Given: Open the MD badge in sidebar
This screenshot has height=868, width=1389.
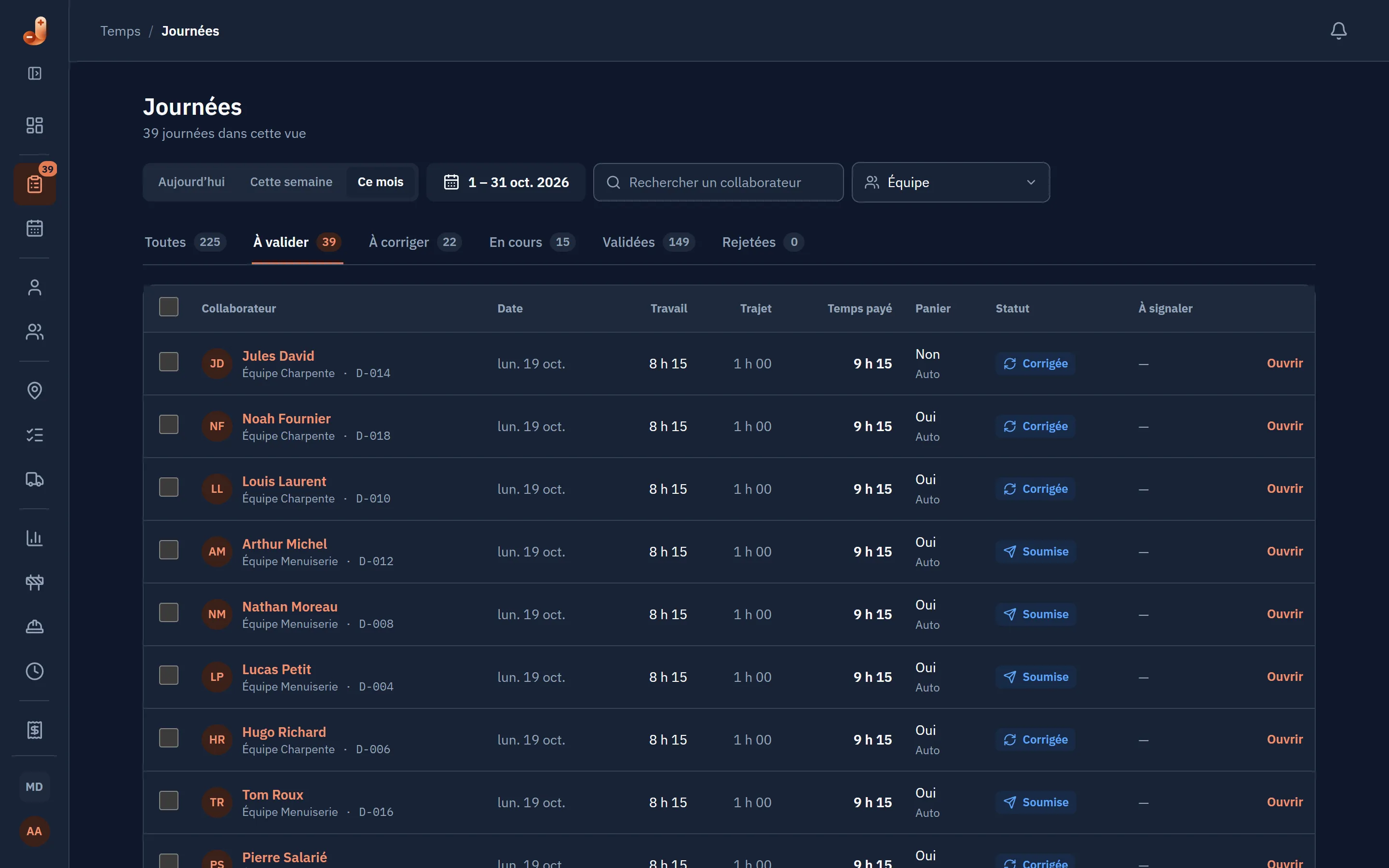Looking at the screenshot, I should coord(34,787).
